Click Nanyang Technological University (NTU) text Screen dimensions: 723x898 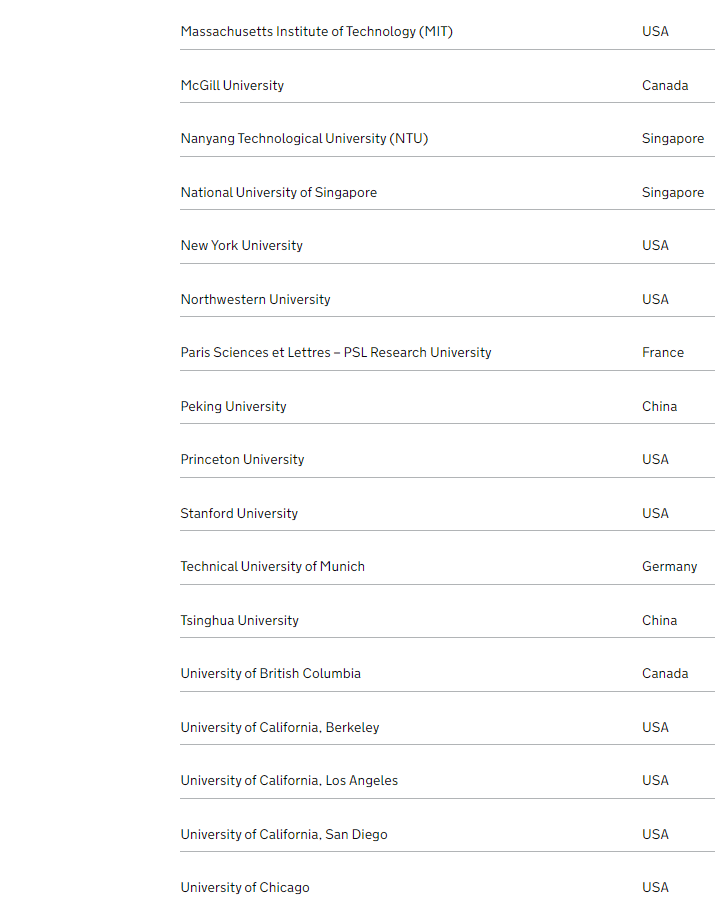(x=304, y=139)
